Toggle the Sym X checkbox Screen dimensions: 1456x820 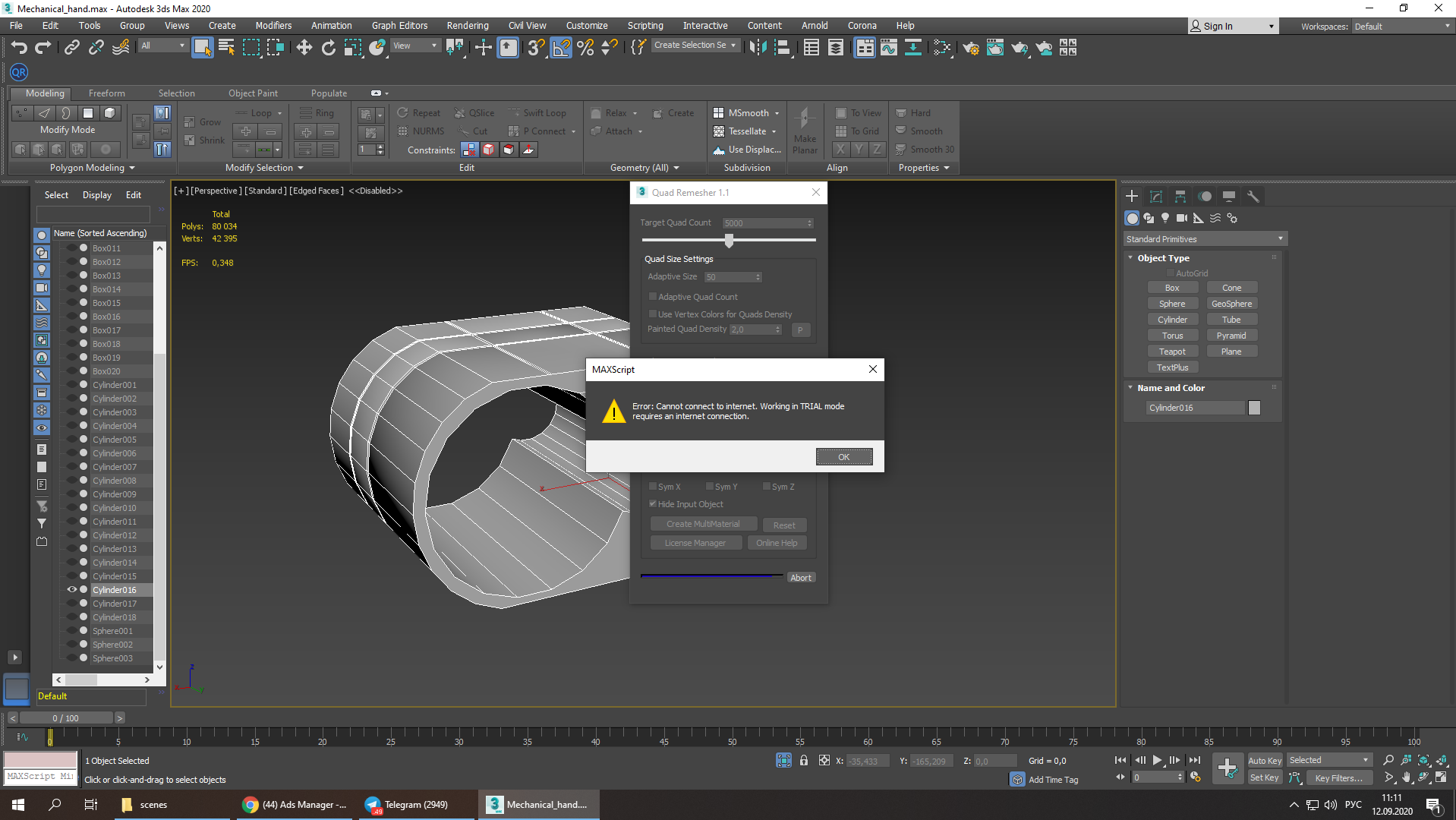(x=652, y=487)
